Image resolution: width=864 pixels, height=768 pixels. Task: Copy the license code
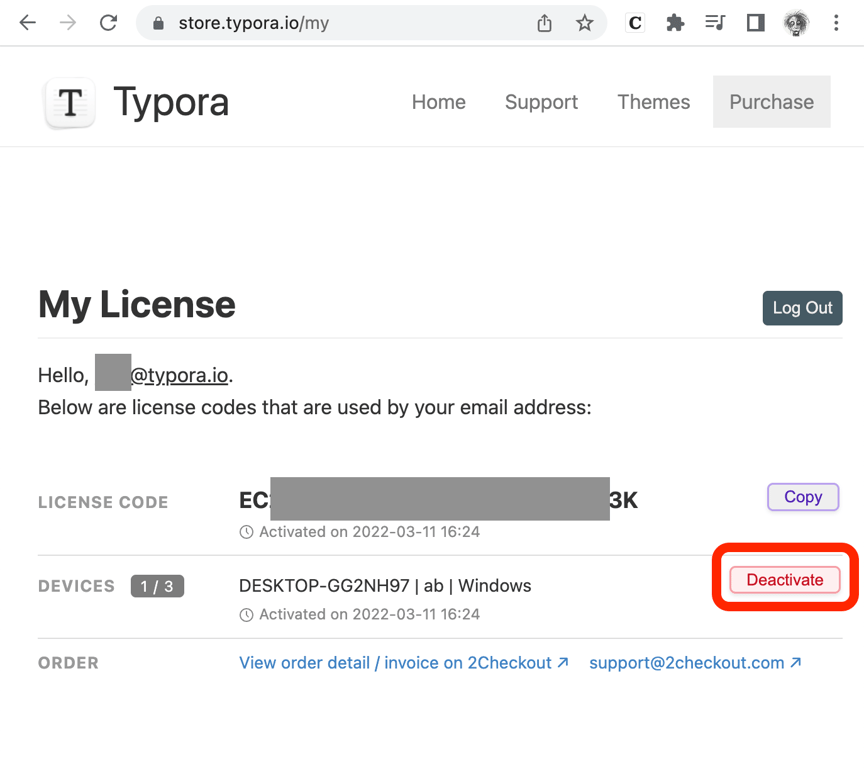pos(802,497)
